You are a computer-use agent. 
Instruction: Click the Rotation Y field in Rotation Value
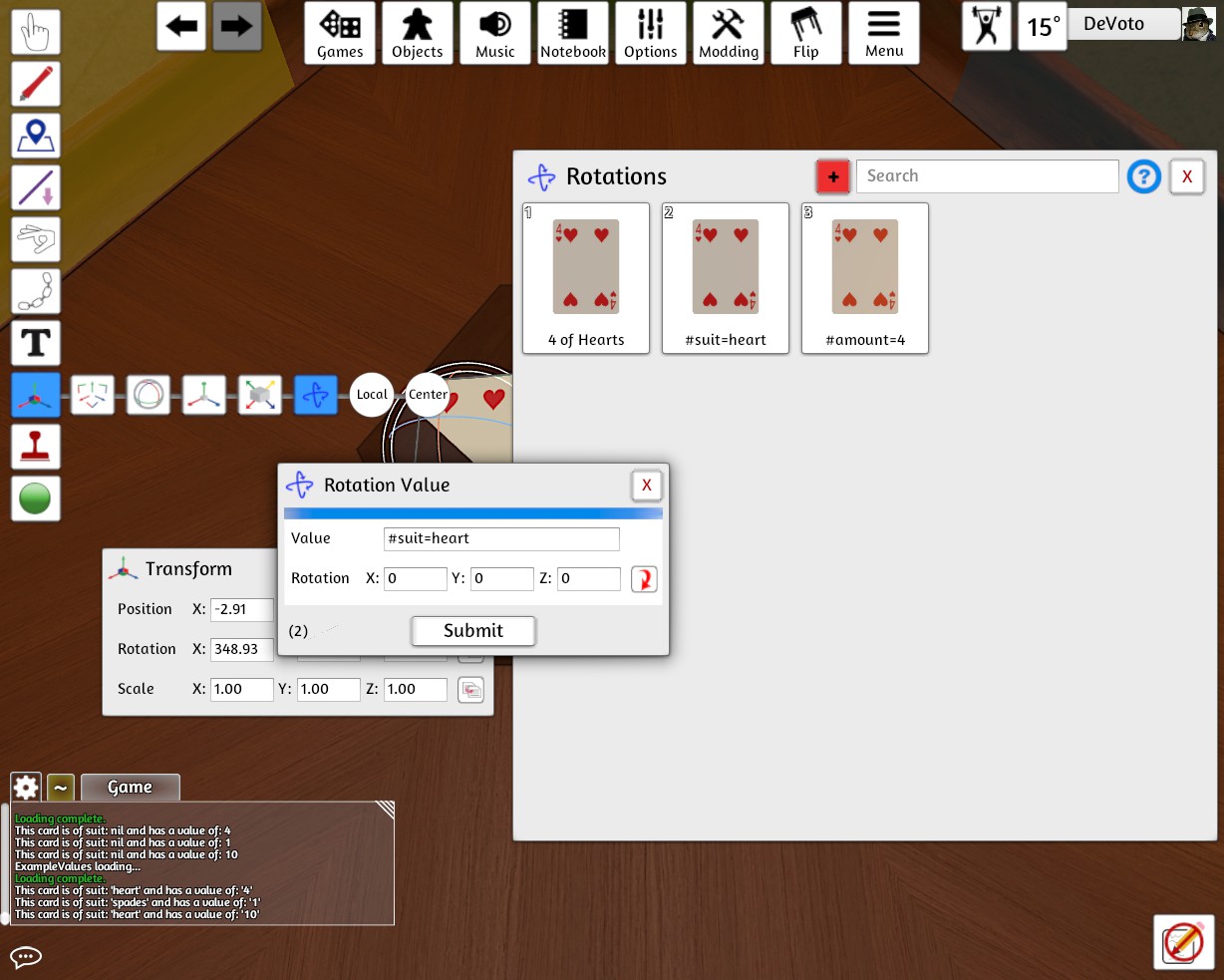tap(502, 578)
